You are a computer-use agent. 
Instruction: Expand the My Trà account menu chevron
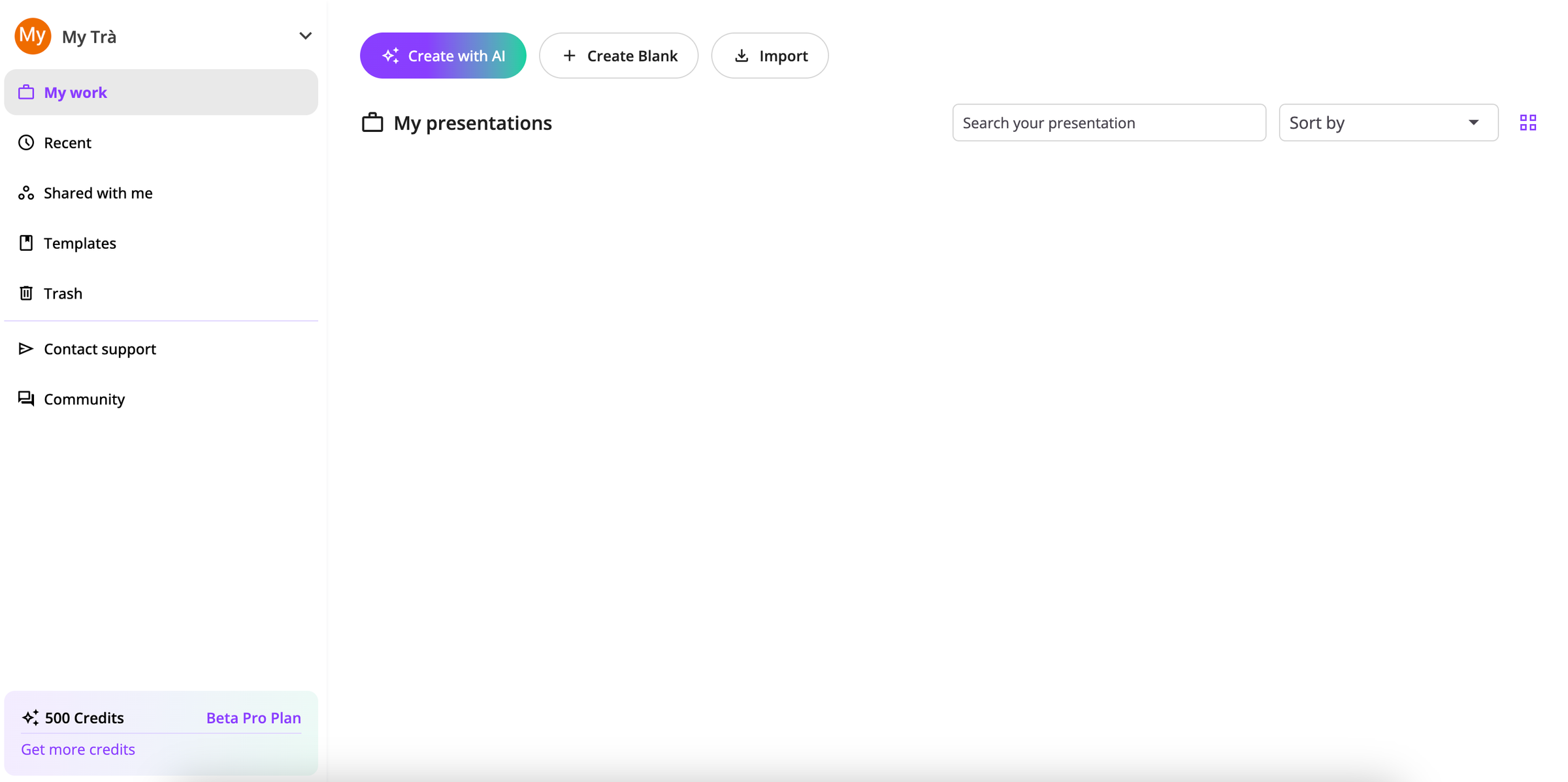(x=305, y=36)
